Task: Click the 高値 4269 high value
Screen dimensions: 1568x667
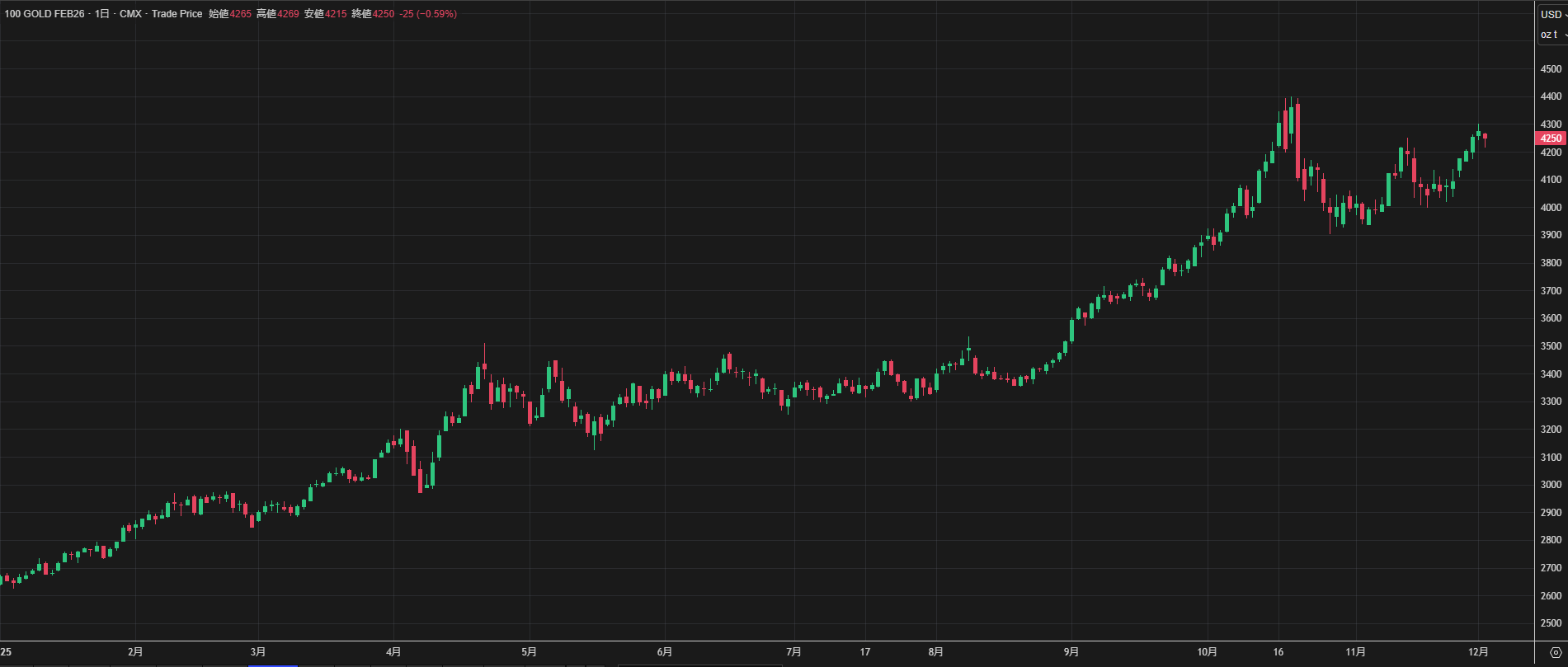Action: (x=278, y=14)
